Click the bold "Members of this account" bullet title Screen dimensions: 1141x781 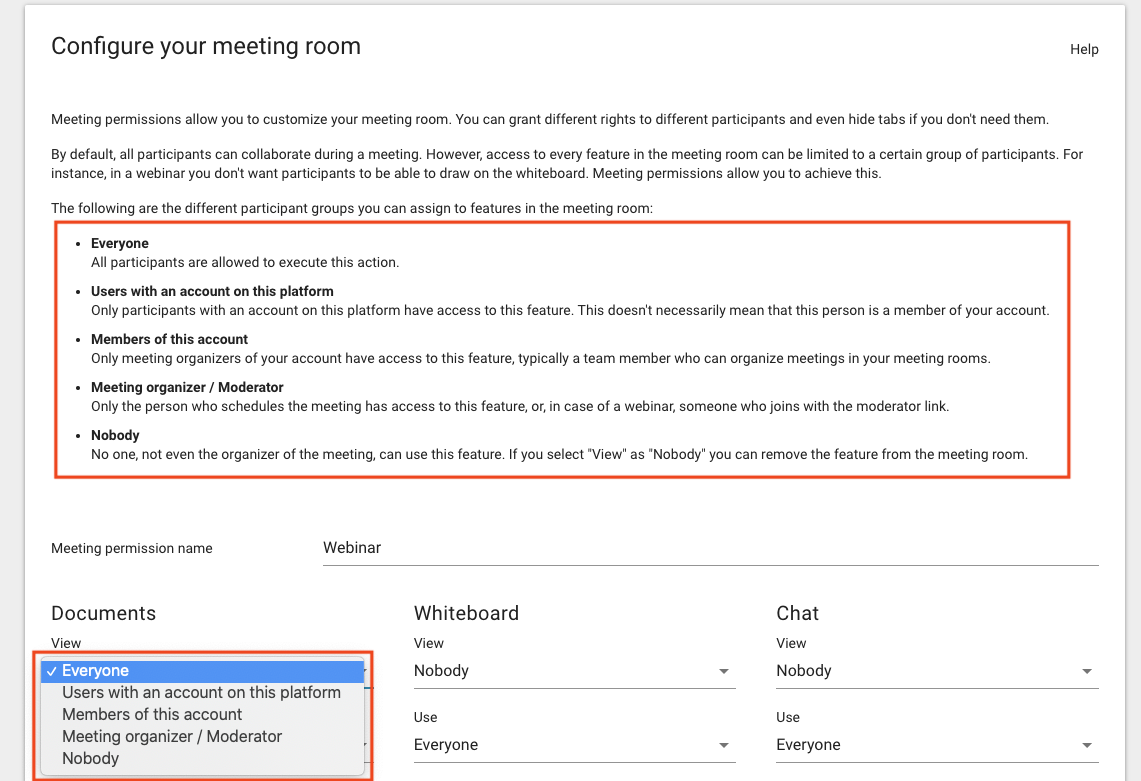(x=169, y=339)
